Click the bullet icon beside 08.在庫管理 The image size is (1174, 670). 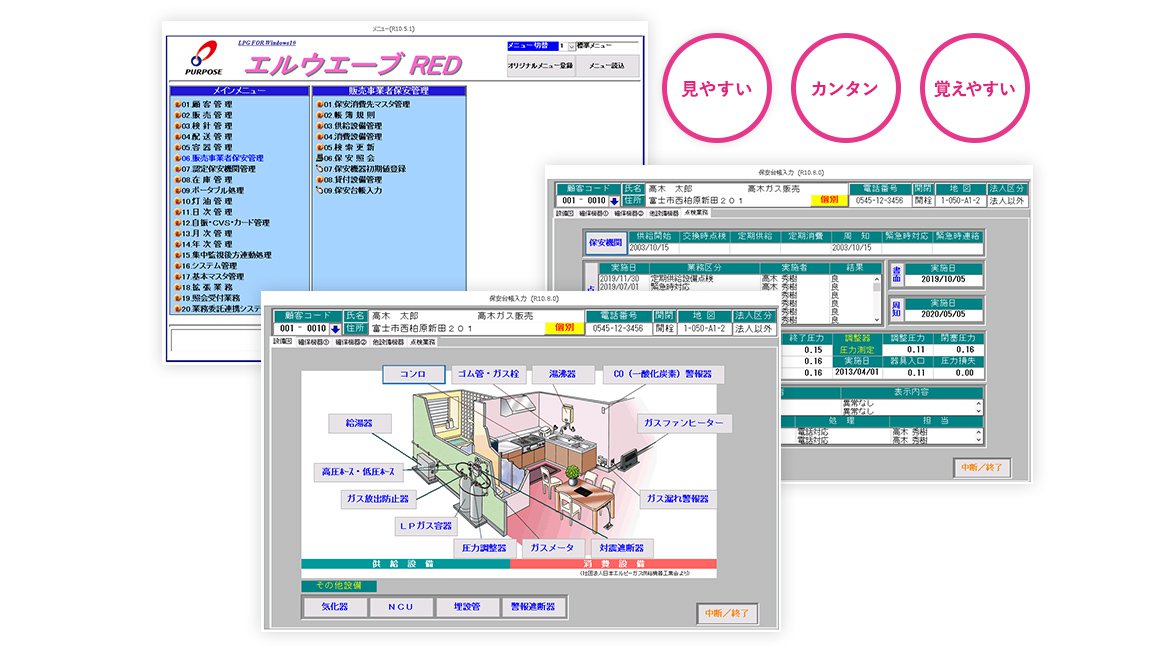pyautogui.click(x=177, y=180)
